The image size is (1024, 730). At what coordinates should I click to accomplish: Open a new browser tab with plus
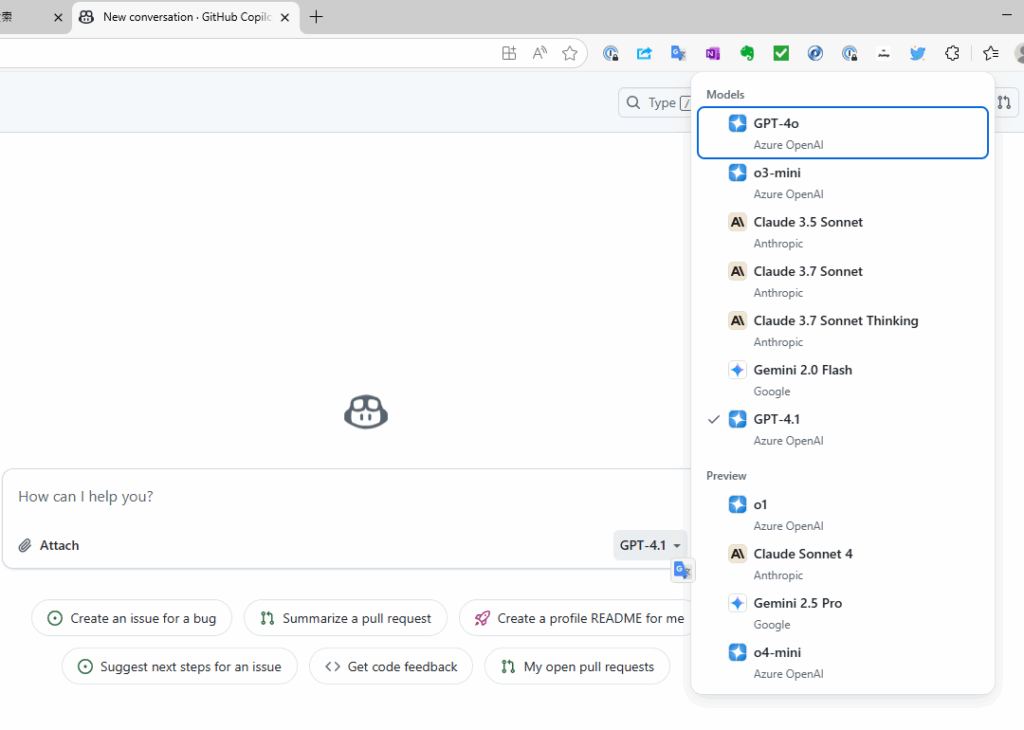(316, 17)
